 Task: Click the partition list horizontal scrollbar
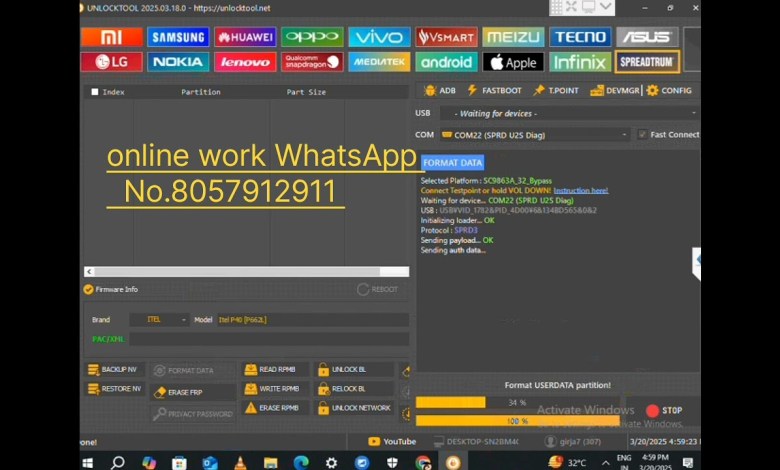[x=246, y=271]
